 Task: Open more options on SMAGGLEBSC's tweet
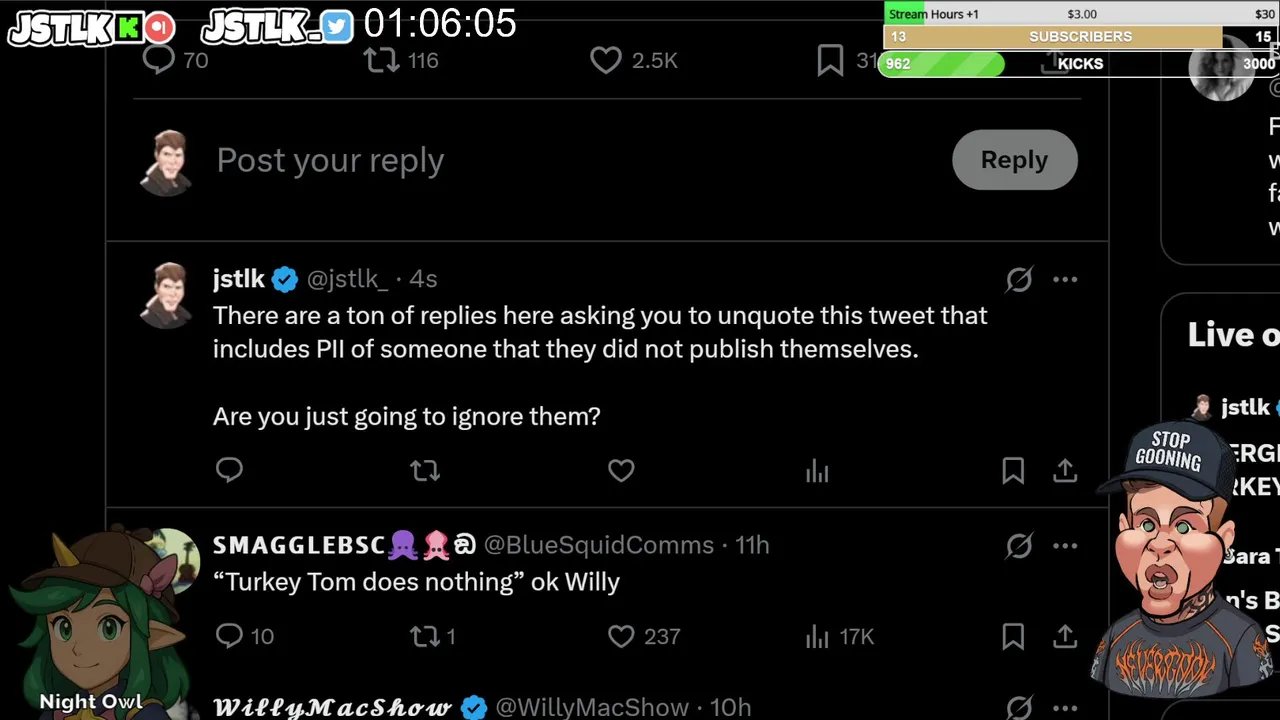click(x=1065, y=546)
